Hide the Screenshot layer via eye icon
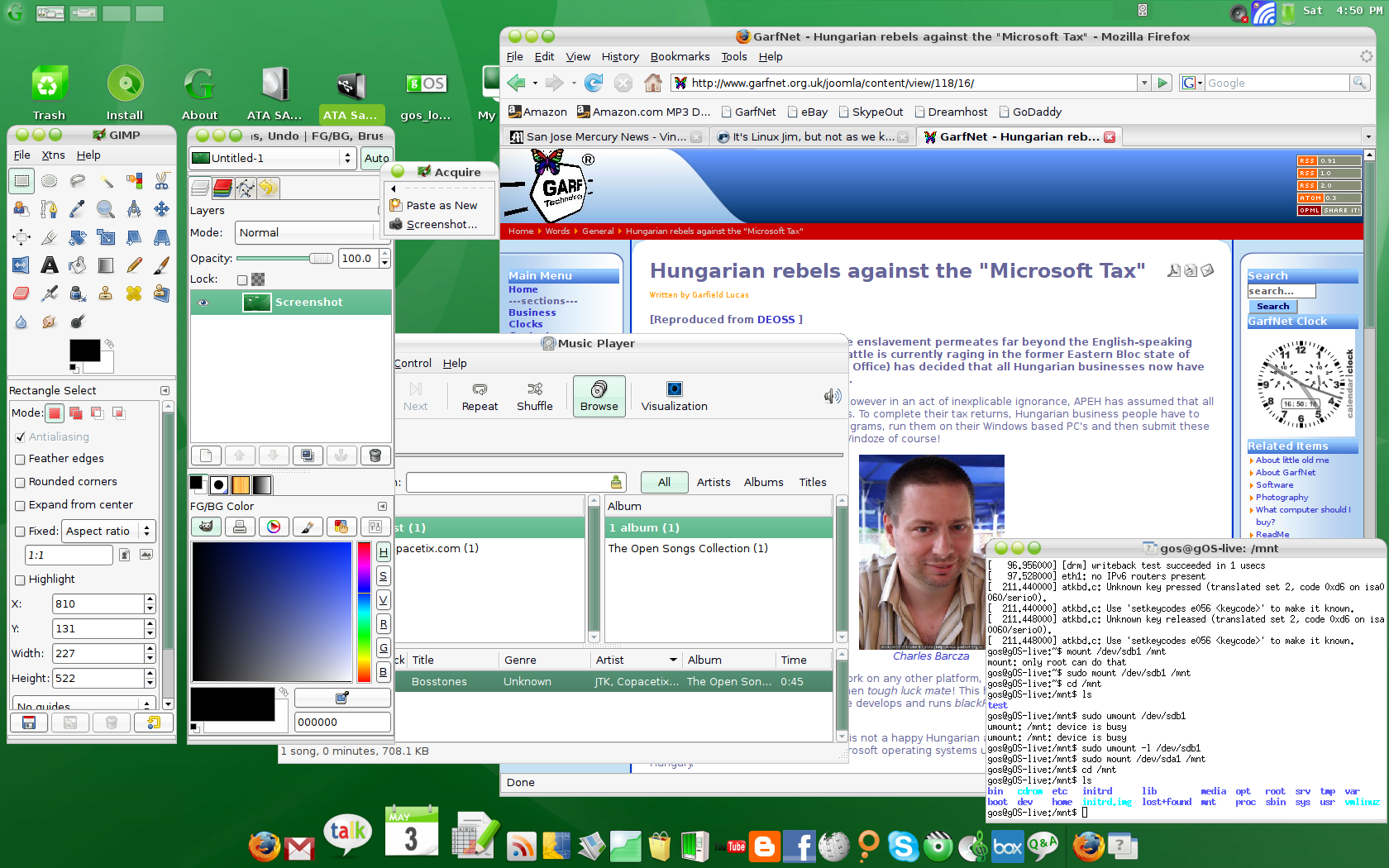 coord(203,303)
